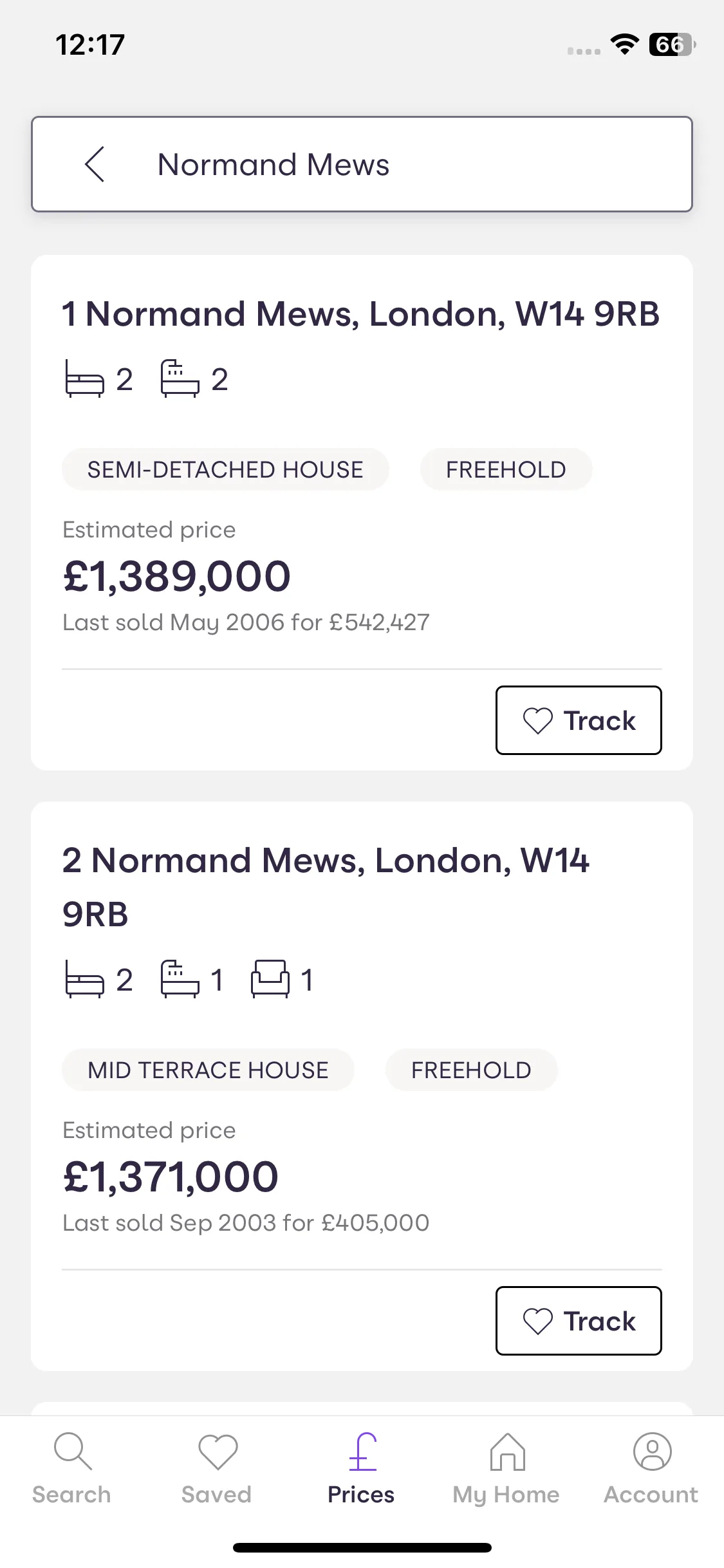
Task: Tap the £1,371,000 estimated price
Action: [x=171, y=1176]
